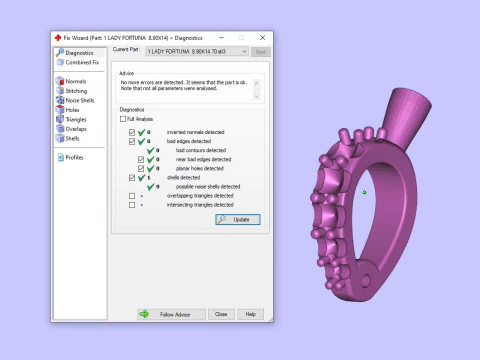
Task: Switch to Noise Shells section
Action: [x=80, y=100]
